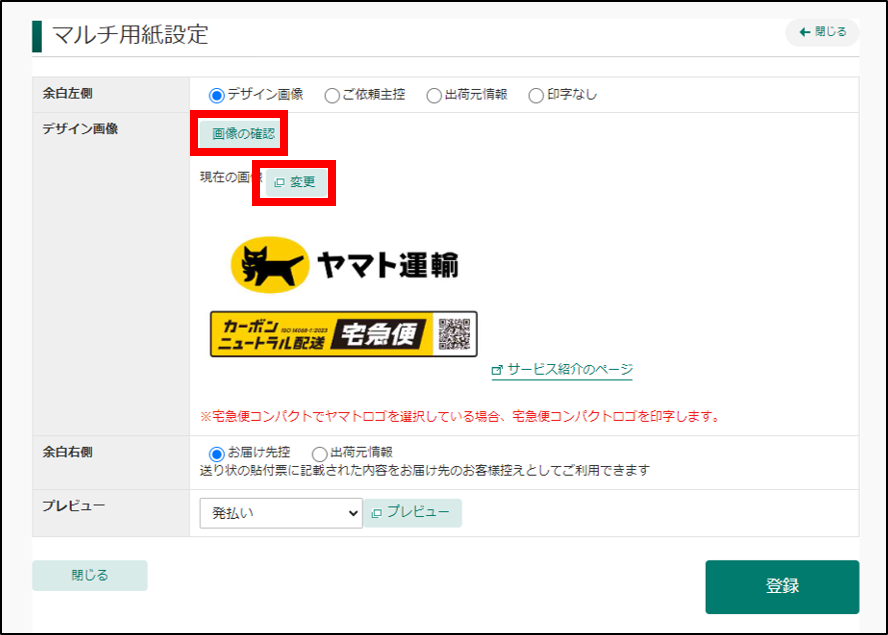Image resolution: width=888 pixels, height=635 pixels.
Task: Click the プレビュー button
Action: coord(412,513)
